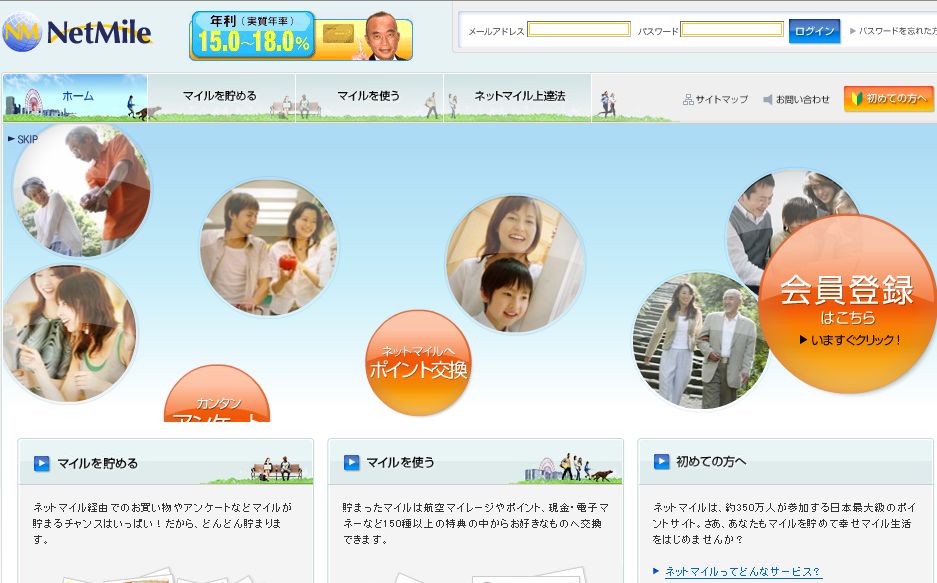The width and height of the screenshot is (937, 583).
Task: Click the arrow icon beside マイルを使う heading
Action: coord(351,462)
